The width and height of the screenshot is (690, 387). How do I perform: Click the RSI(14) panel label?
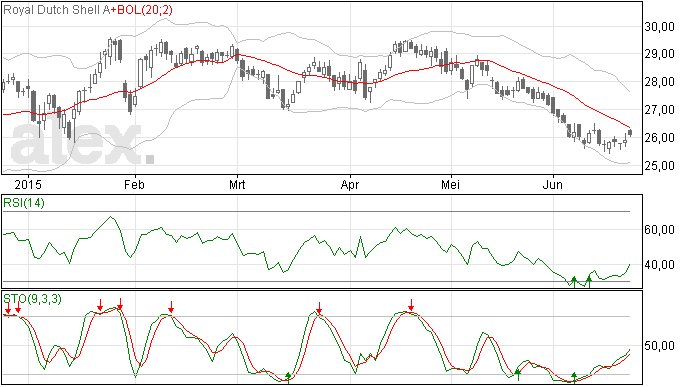click(24, 203)
